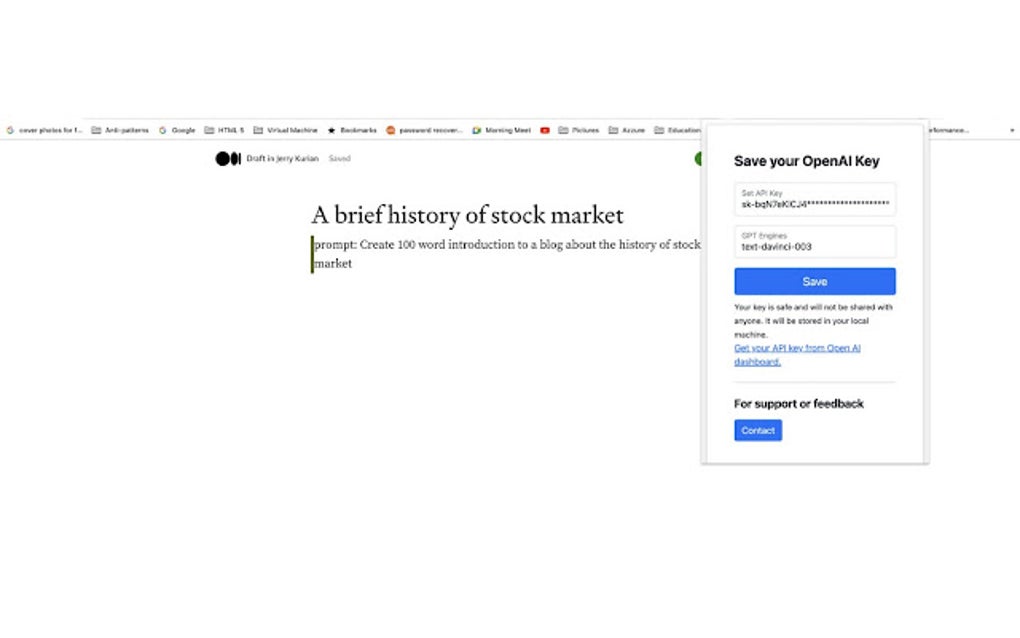Open the cover photos bookmark
The height and width of the screenshot is (638, 1020).
(x=44, y=130)
